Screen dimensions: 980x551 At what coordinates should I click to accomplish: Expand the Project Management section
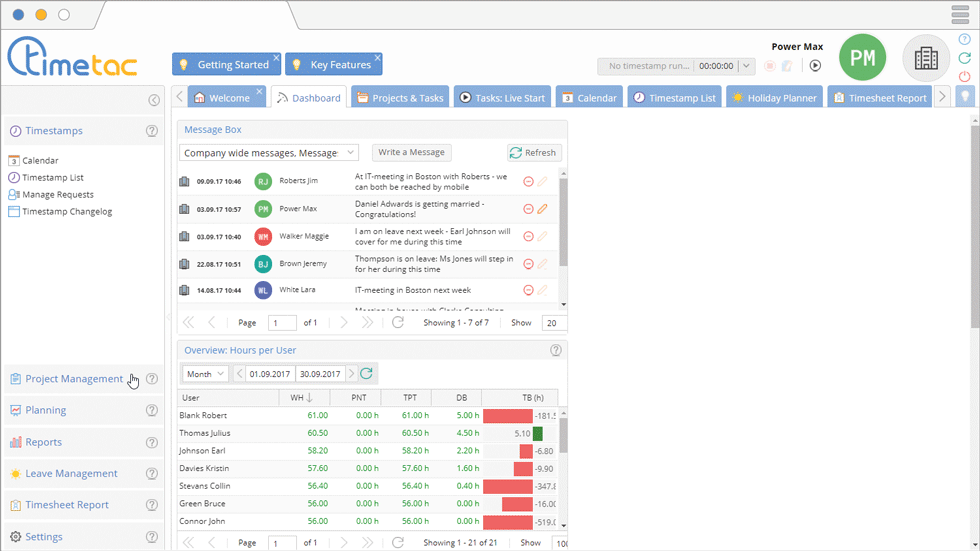[74, 379]
